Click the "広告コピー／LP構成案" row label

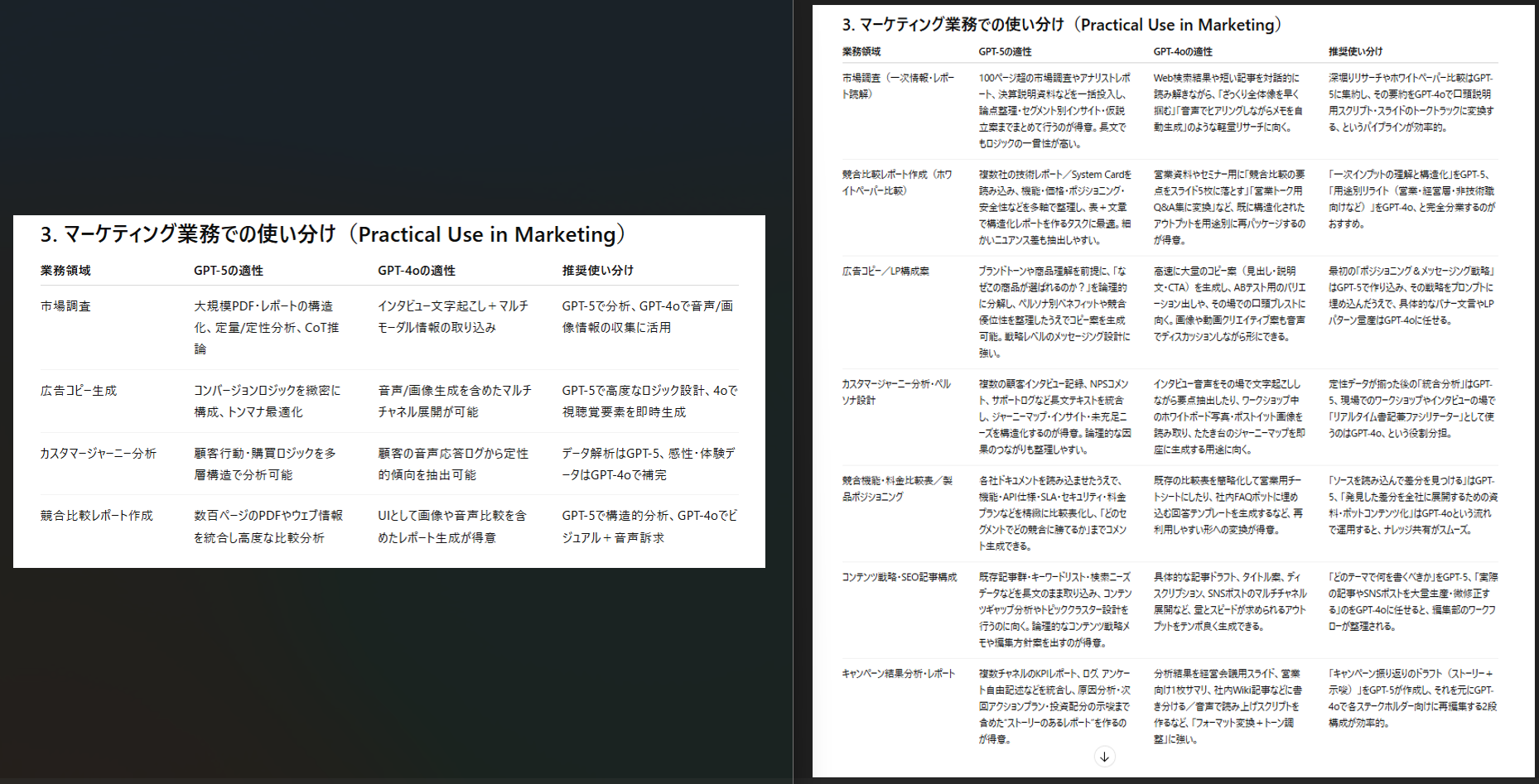pos(885,272)
